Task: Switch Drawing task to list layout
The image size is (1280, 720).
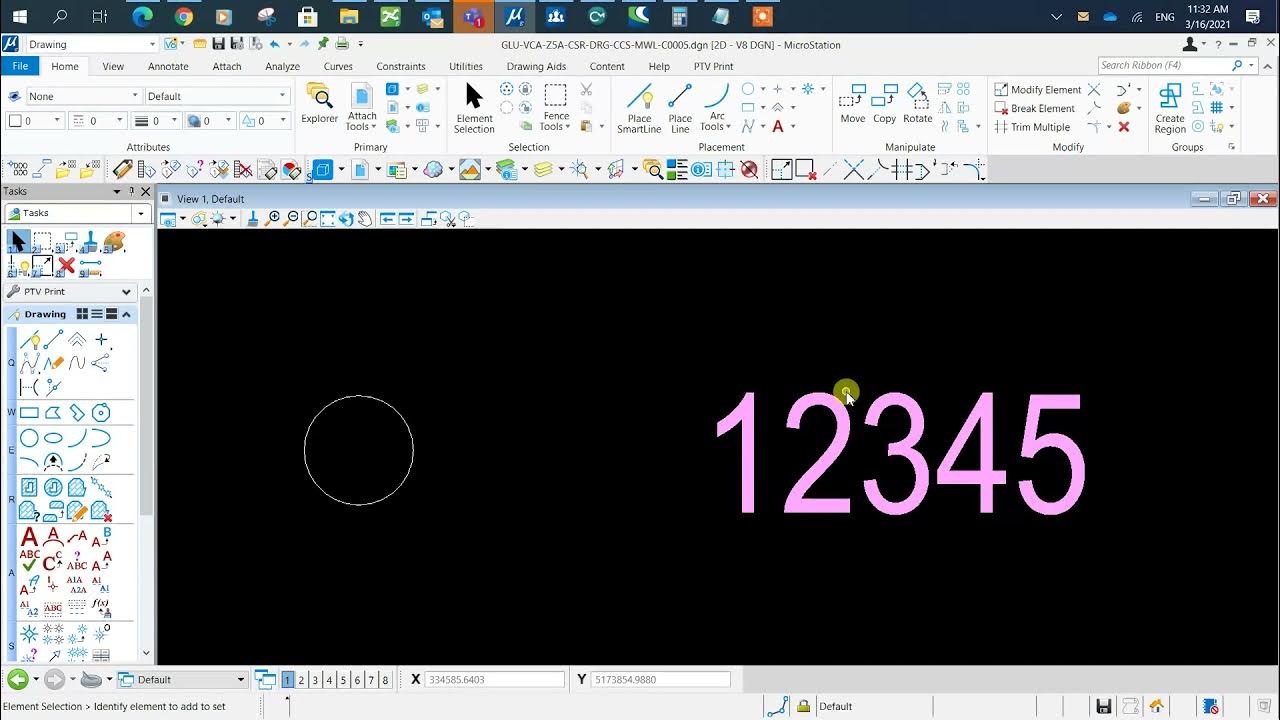Action: coord(97,314)
